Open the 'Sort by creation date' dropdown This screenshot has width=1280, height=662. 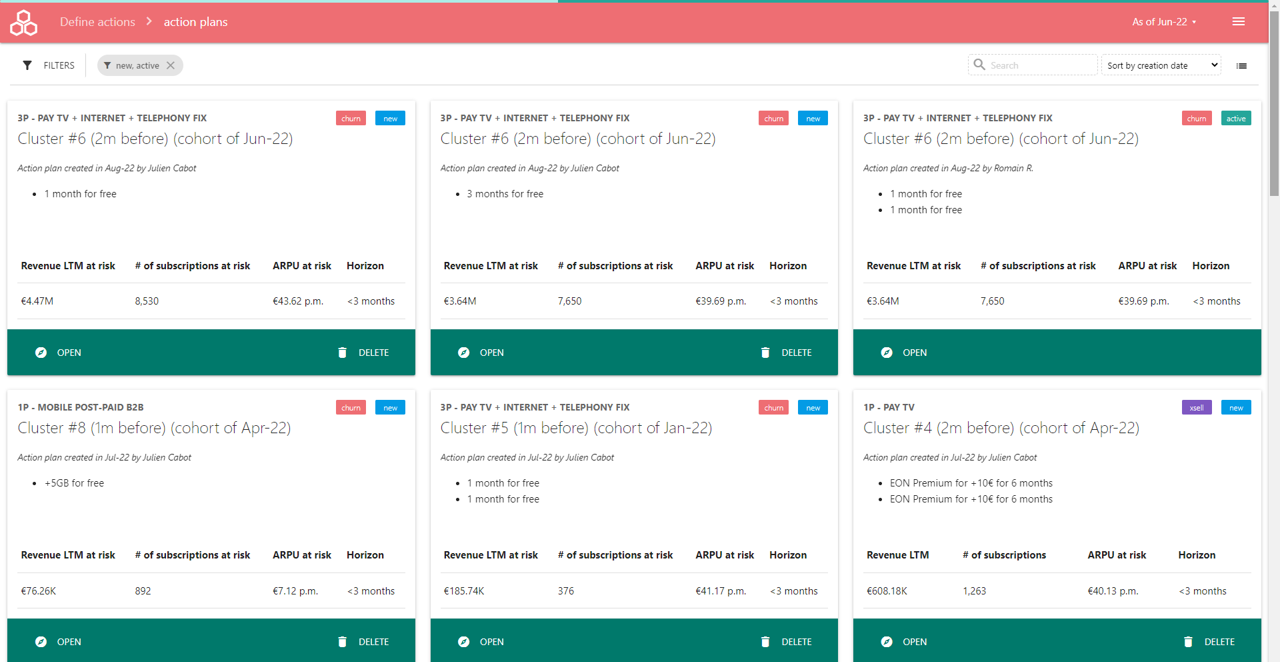(x=1161, y=65)
